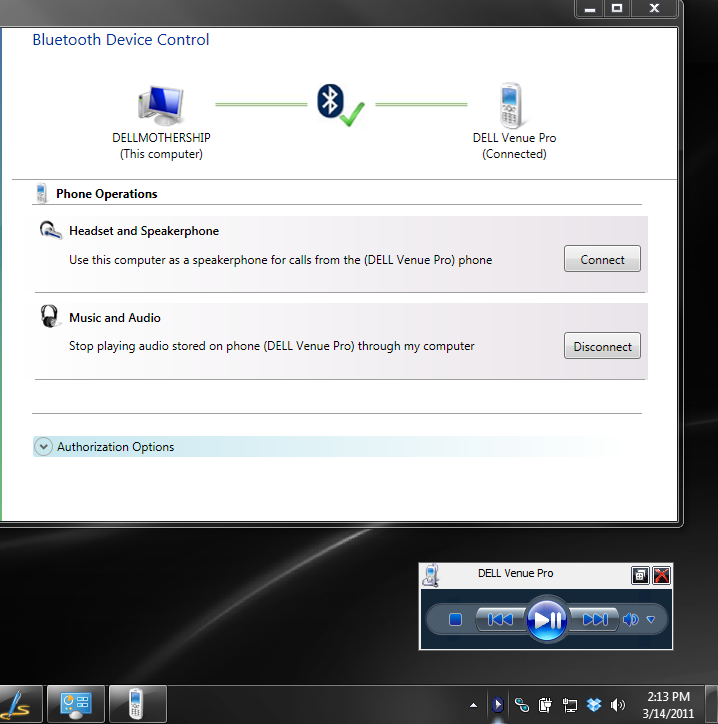
Task: Stop playback in DELL Venue Pro player
Action: pos(455,619)
